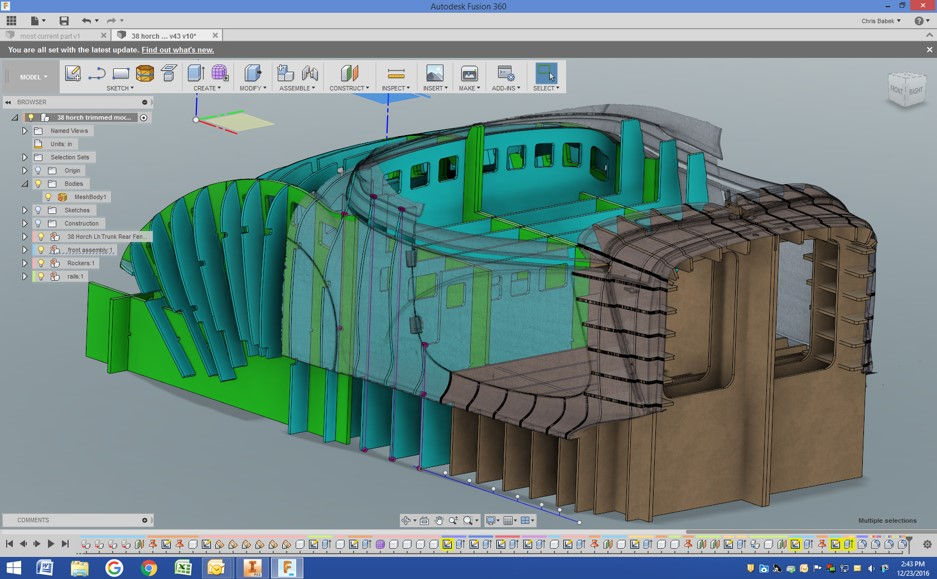This screenshot has width=937, height=579.
Task: Switch to 'most current part v1' tab
Action: pyautogui.click(x=50, y=36)
